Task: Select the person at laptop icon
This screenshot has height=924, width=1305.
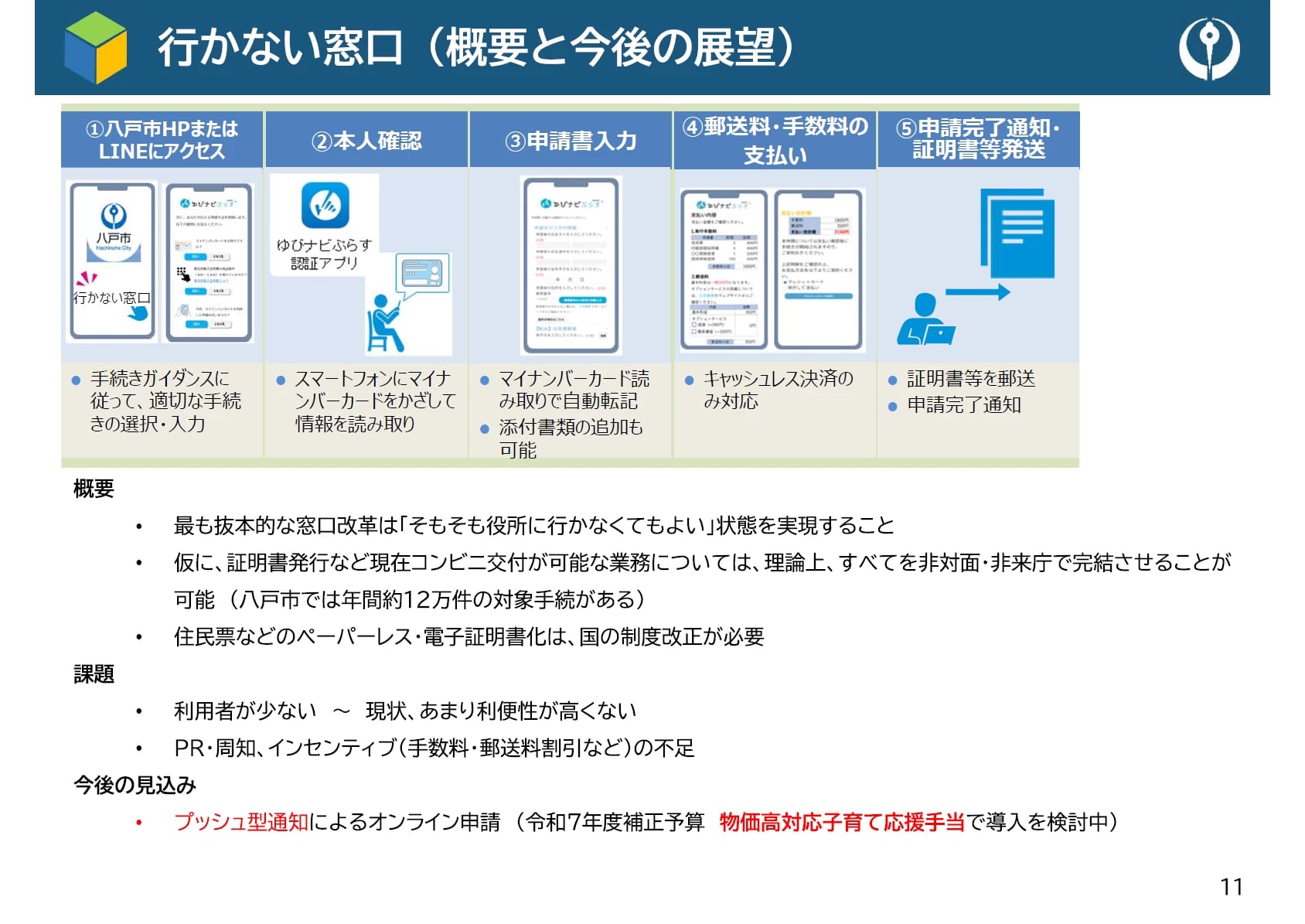Action: coord(925,320)
